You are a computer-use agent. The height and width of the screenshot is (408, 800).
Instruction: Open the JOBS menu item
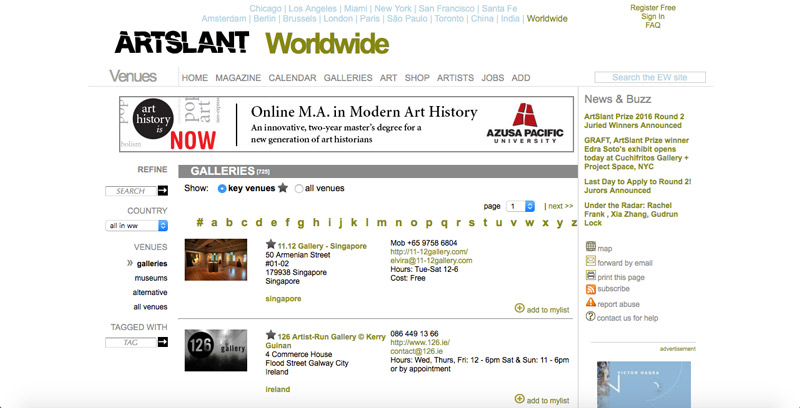click(x=493, y=78)
